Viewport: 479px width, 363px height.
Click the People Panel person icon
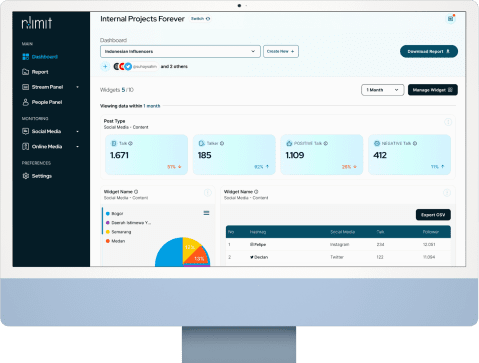click(x=26, y=102)
